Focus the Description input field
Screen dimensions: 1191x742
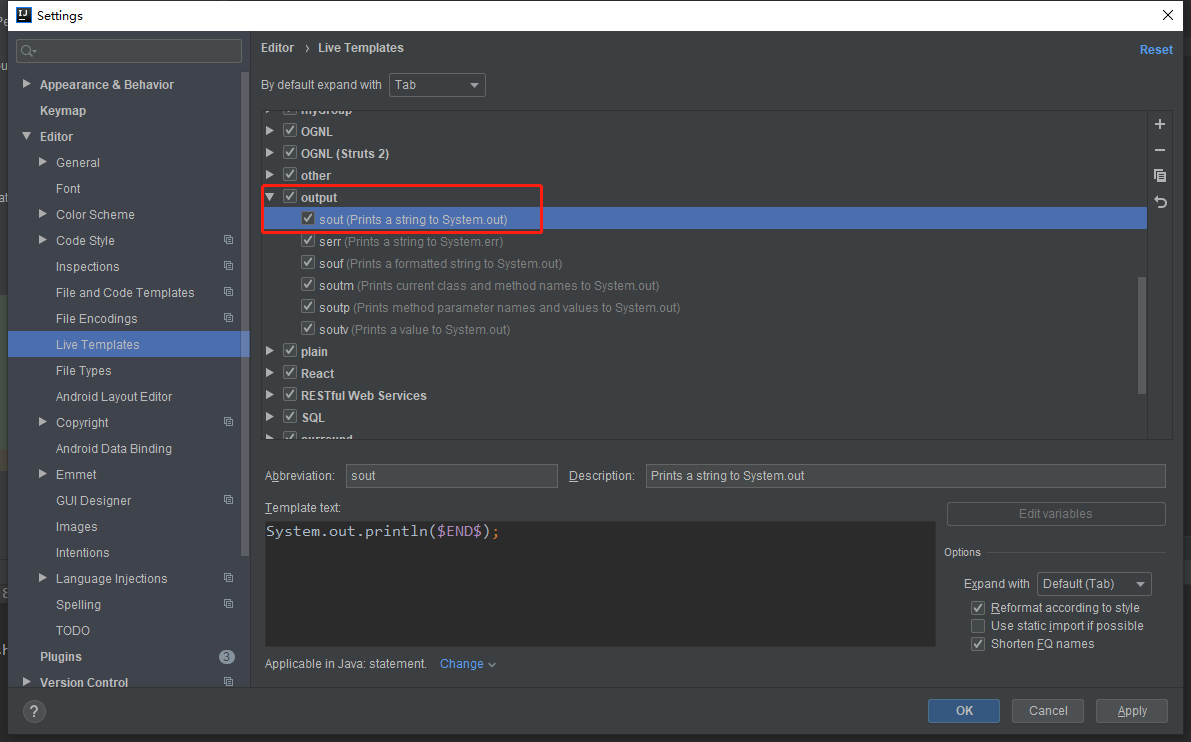pyautogui.click(x=905, y=476)
